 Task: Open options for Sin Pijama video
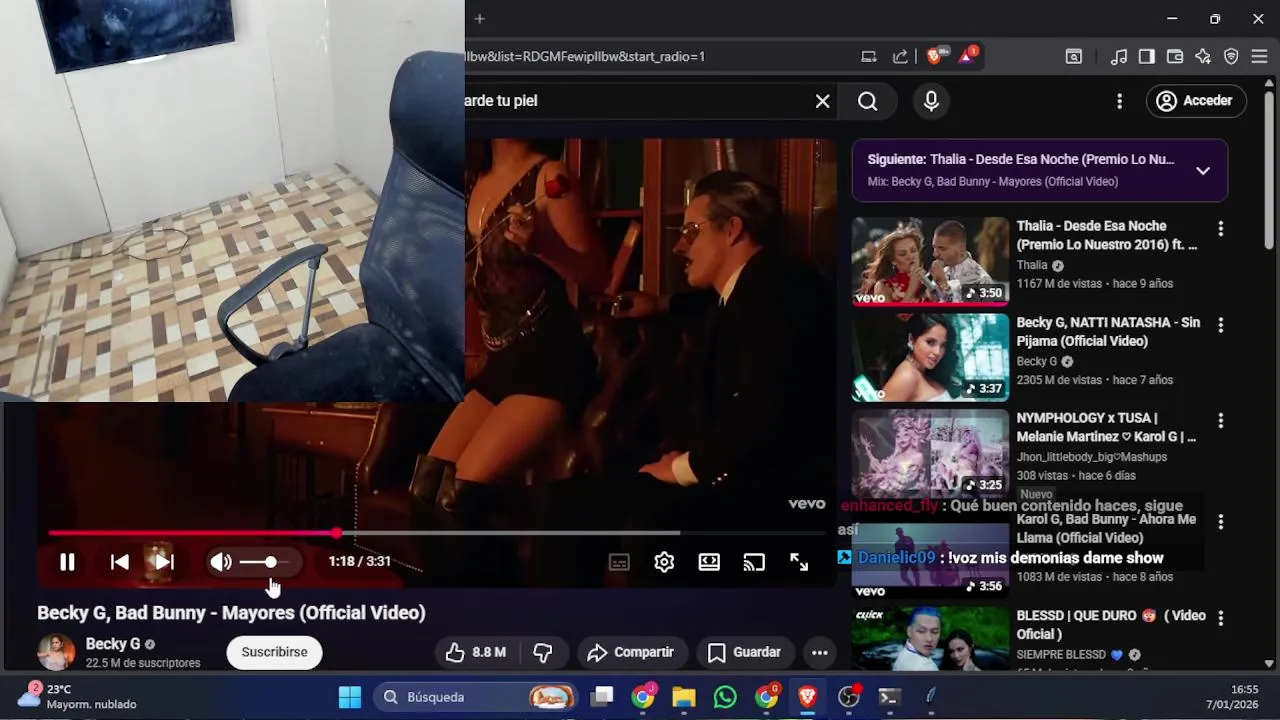point(1221,325)
